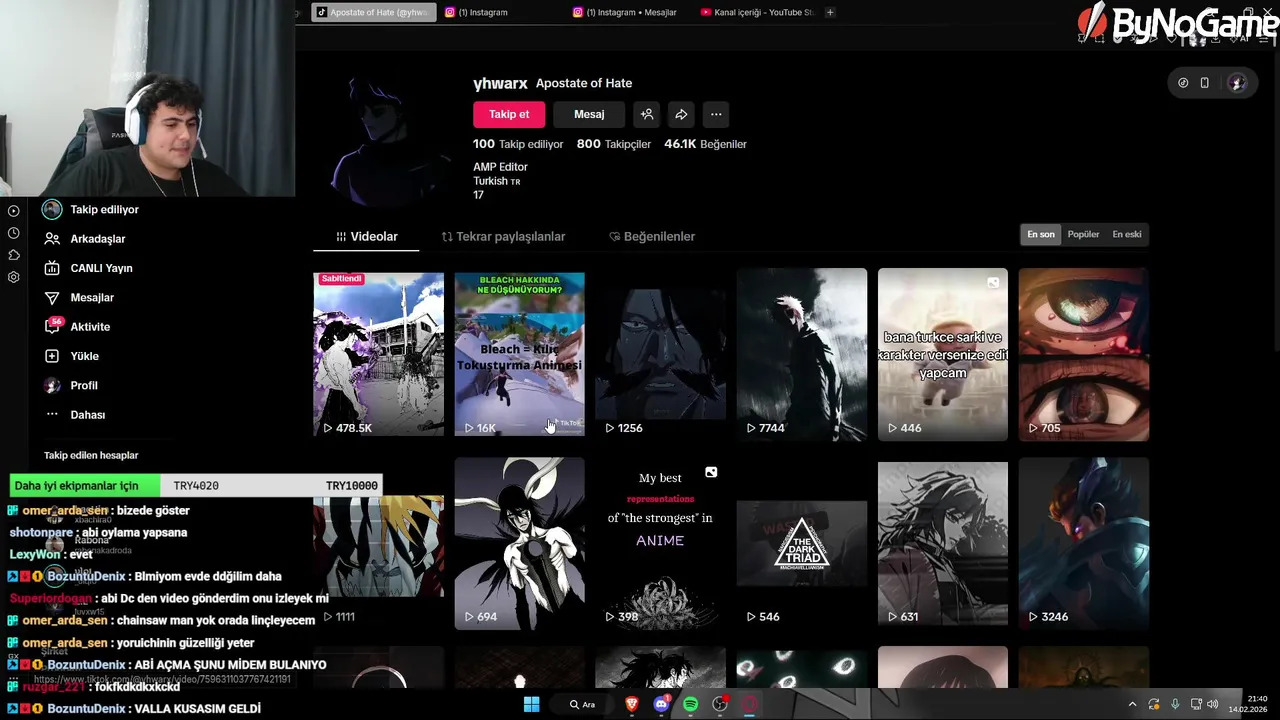
Task: Open the video with 1256 views
Action: point(660,354)
